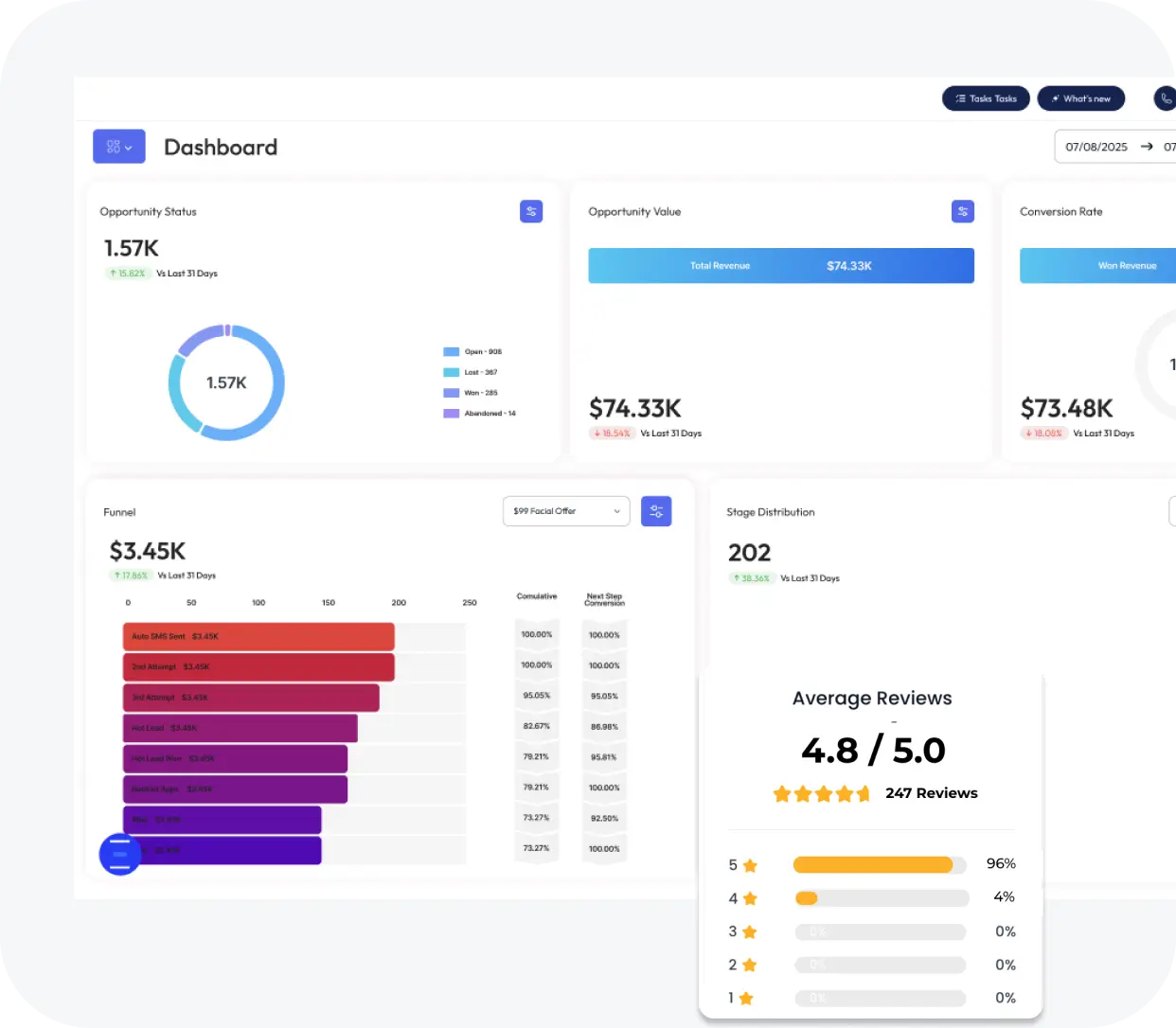The height and width of the screenshot is (1028, 1176).
Task: Click the Funnel filter settings icon
Action: (x=656, y=511)
